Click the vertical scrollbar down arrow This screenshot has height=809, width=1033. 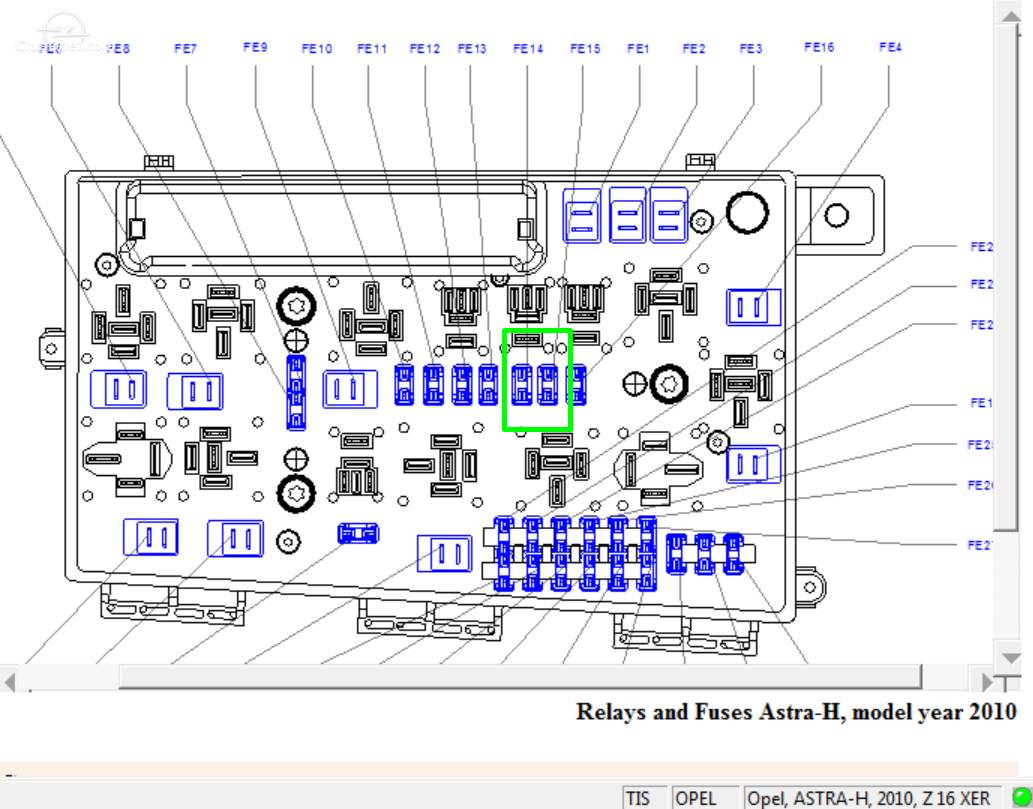(x=1011, y=657)
